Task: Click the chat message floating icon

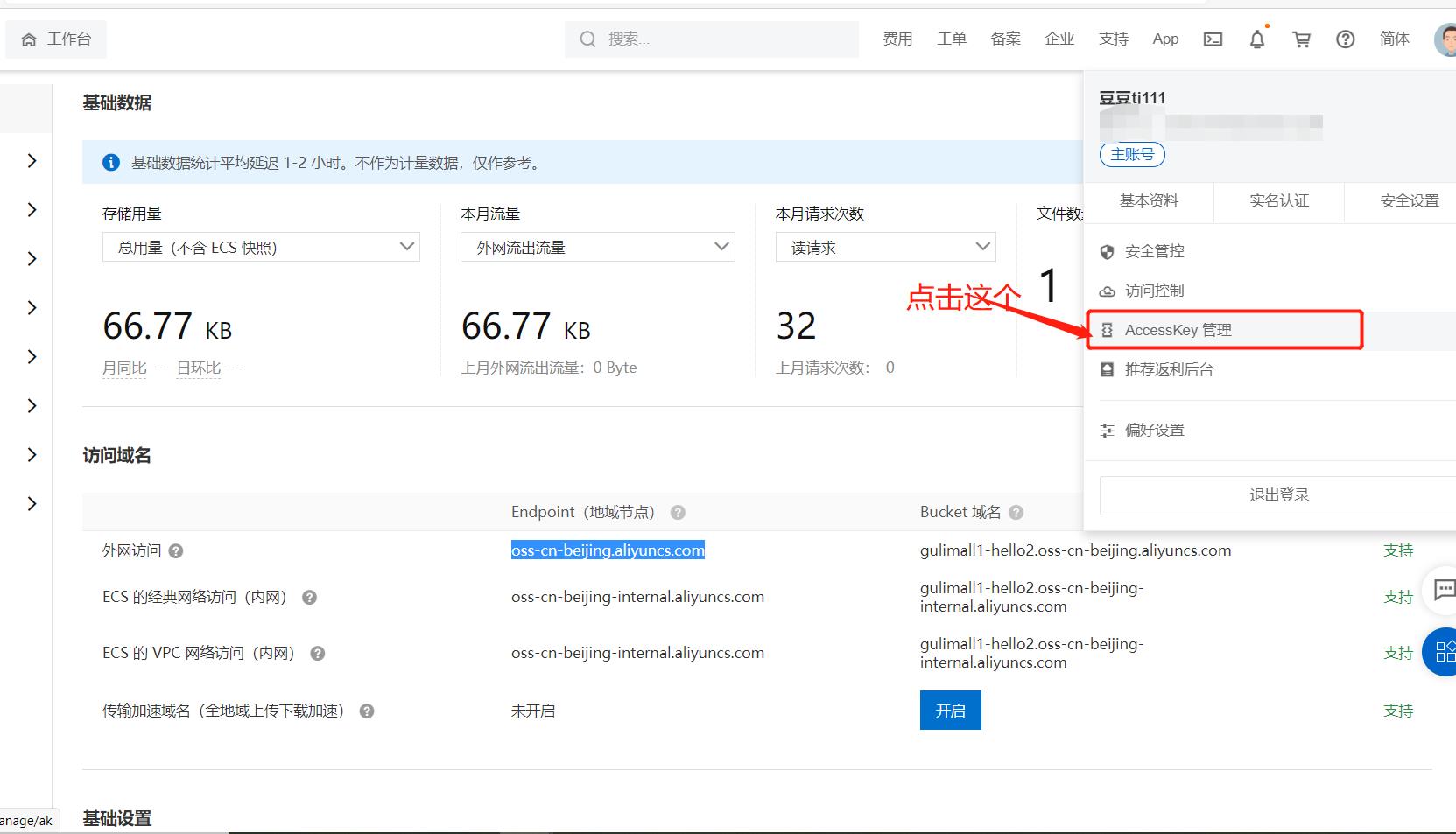Action: (1443, 590)
